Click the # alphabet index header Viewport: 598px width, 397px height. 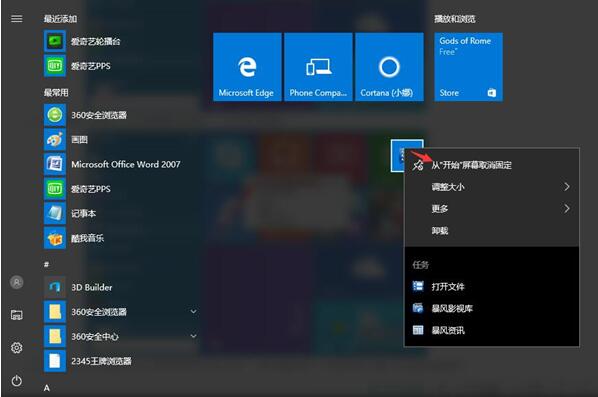coord(47,264)
